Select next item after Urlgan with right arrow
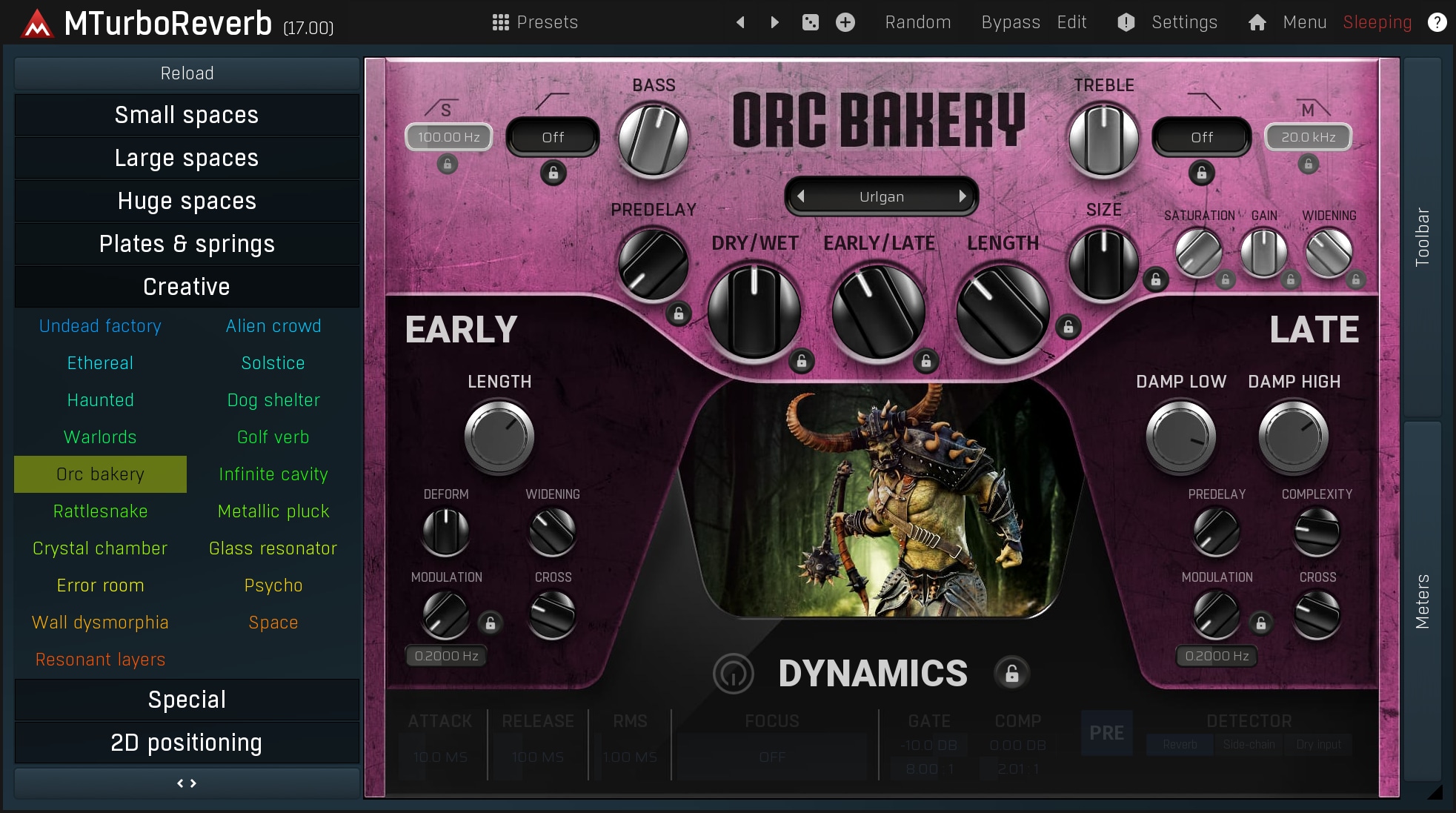Image resolution: width=1456 pixels, height=813 pixels. click(962, 196)
